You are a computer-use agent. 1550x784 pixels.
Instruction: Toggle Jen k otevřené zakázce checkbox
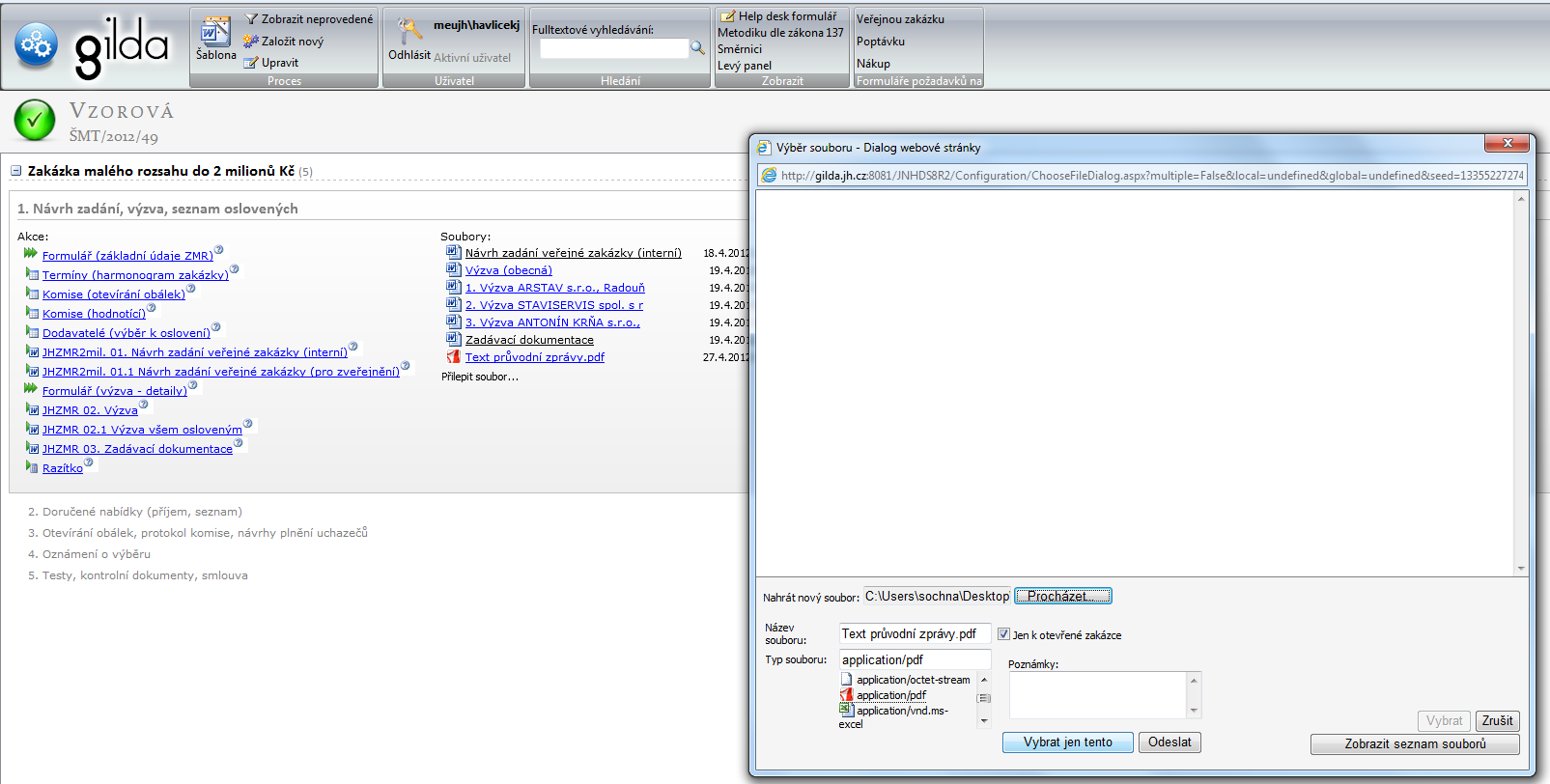coord(1003,634)
